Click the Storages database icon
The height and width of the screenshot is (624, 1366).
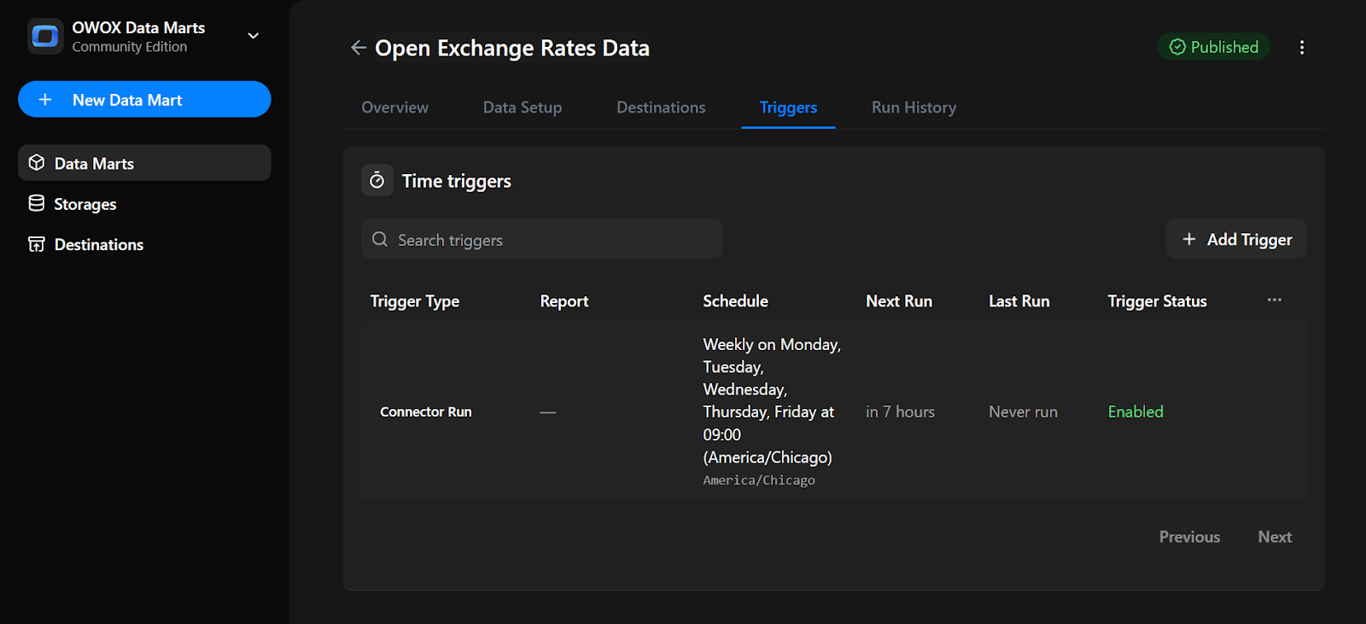point(37,204)
